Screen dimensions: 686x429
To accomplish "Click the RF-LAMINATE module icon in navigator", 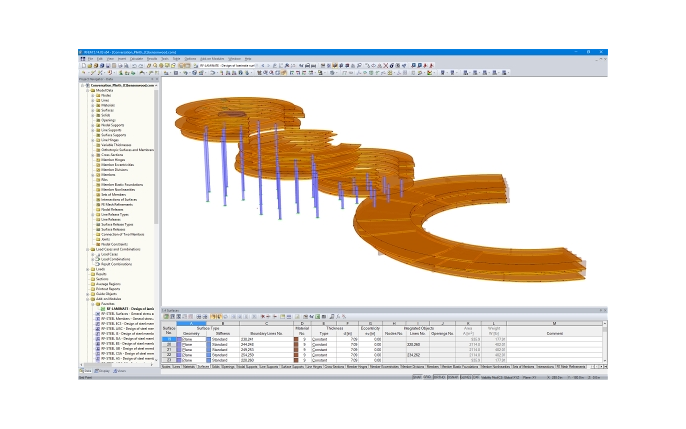I will click(103, 309).
